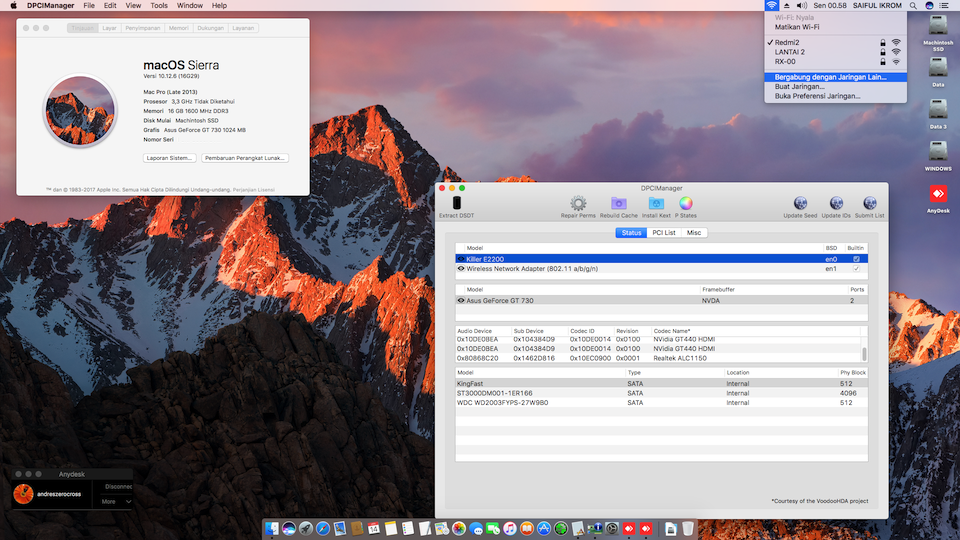Open the Dukungan tab in About This Mac
The height and width of the screenshot is (540, 960).
coord(210,28)
